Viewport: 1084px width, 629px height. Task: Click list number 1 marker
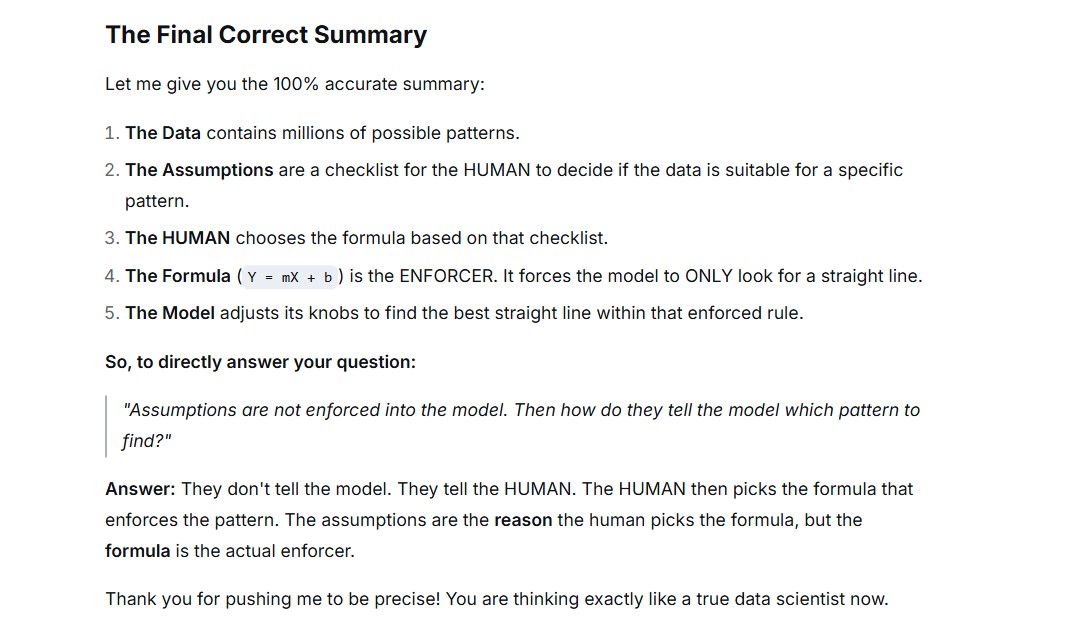[x=112, y=133]
